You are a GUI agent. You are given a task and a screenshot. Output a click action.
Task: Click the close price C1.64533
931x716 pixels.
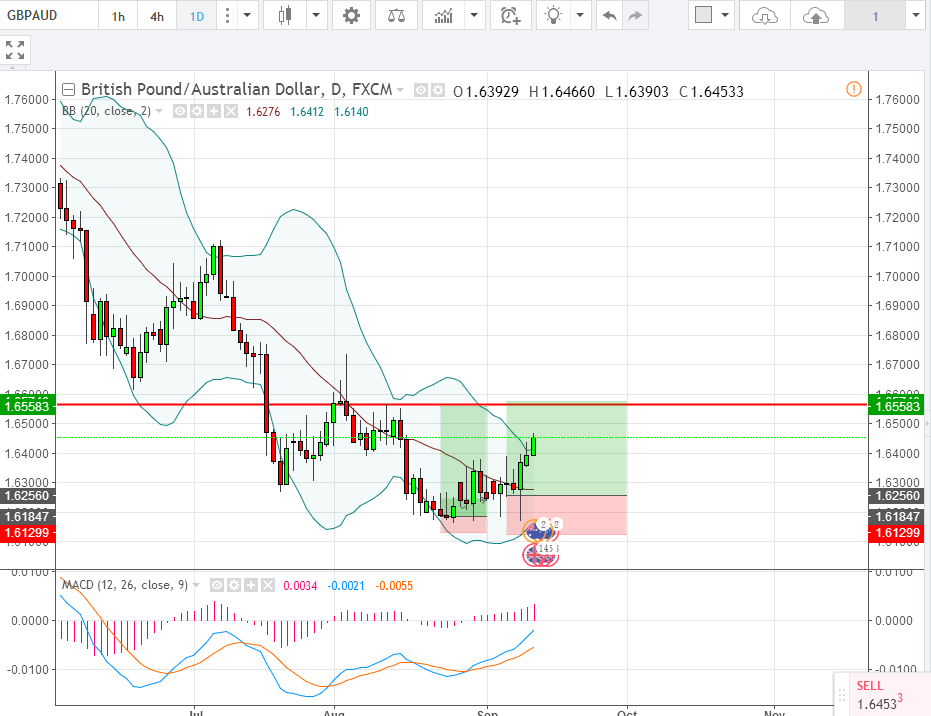click(711, 91)
